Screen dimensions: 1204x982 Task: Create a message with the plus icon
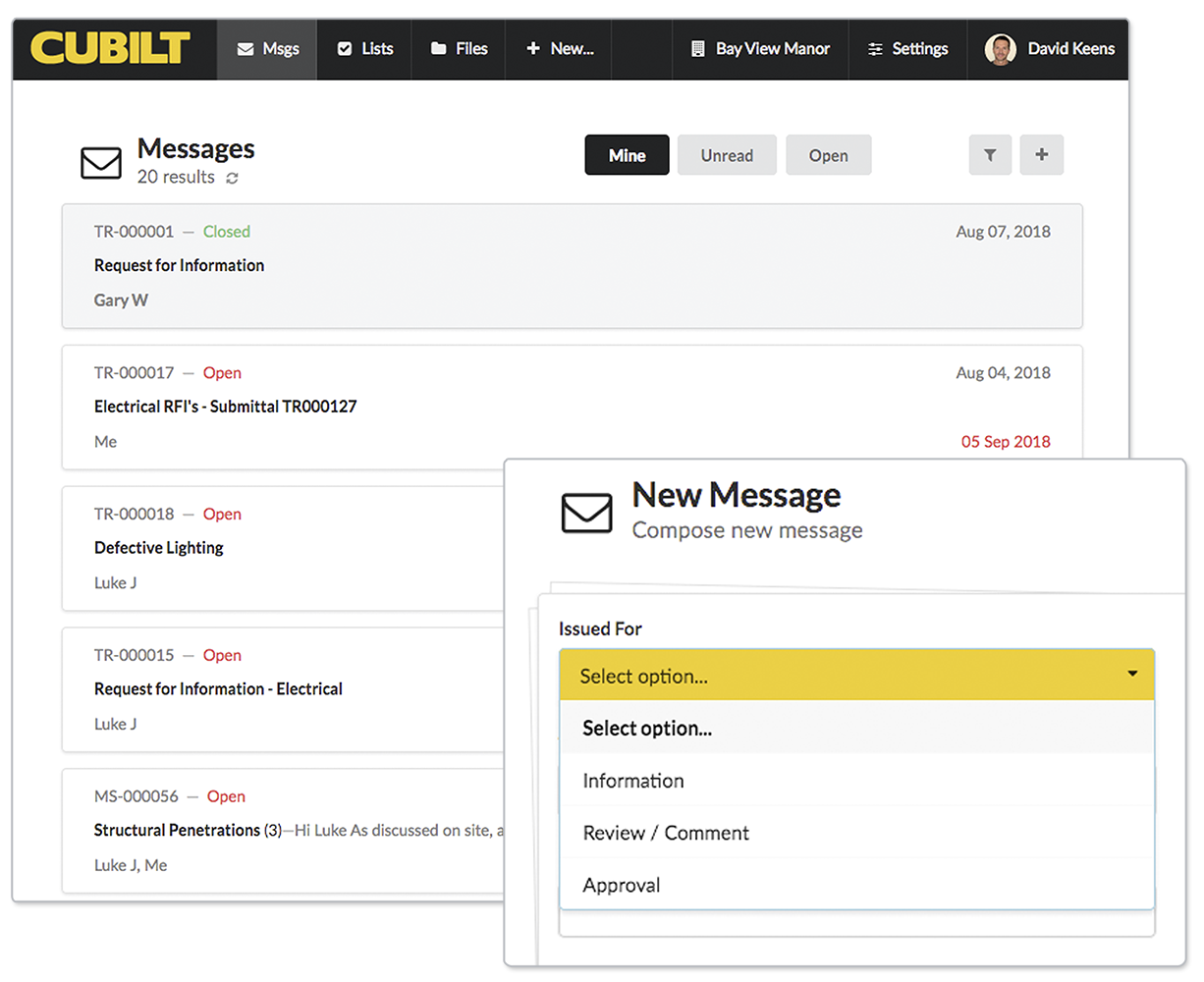pyautogui.click(x=1042, y=154)
